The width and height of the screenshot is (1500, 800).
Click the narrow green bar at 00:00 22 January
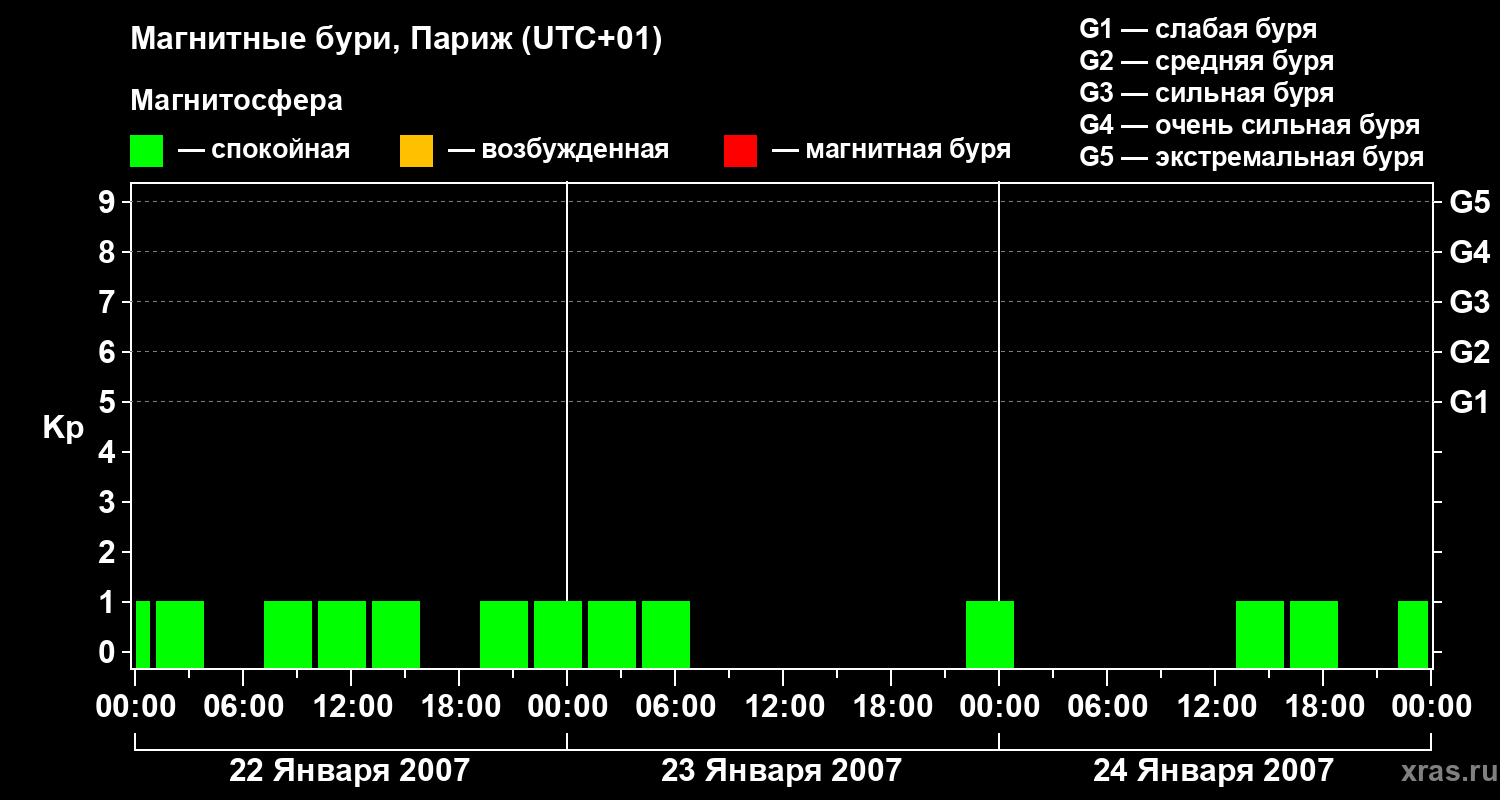coord(143,634)
